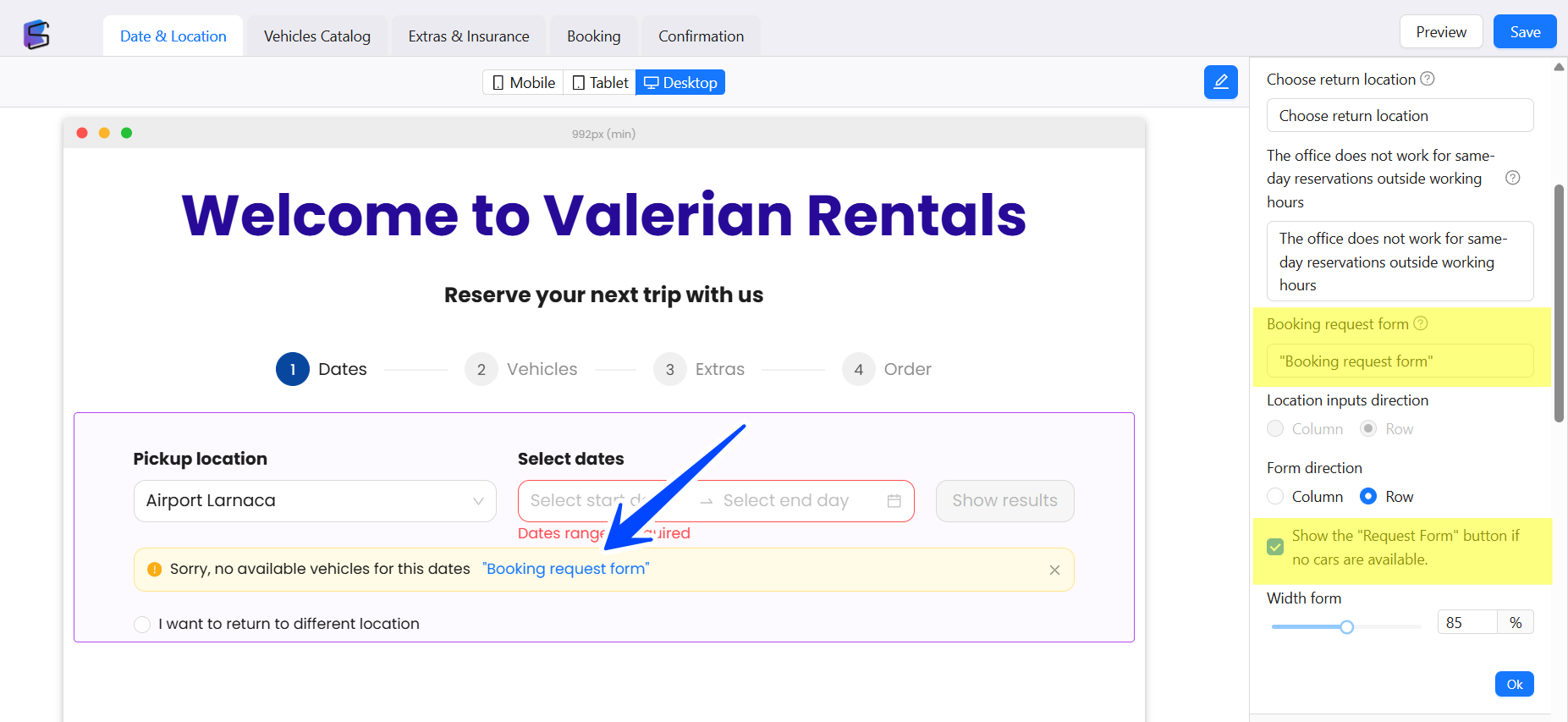Dismiss the no available vehicles alert

click(1054, 570)
